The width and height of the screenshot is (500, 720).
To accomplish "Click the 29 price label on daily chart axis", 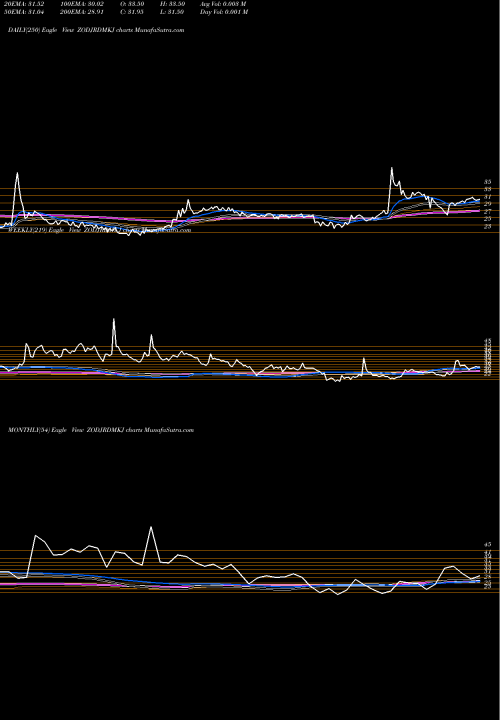I will click(488, 204).
